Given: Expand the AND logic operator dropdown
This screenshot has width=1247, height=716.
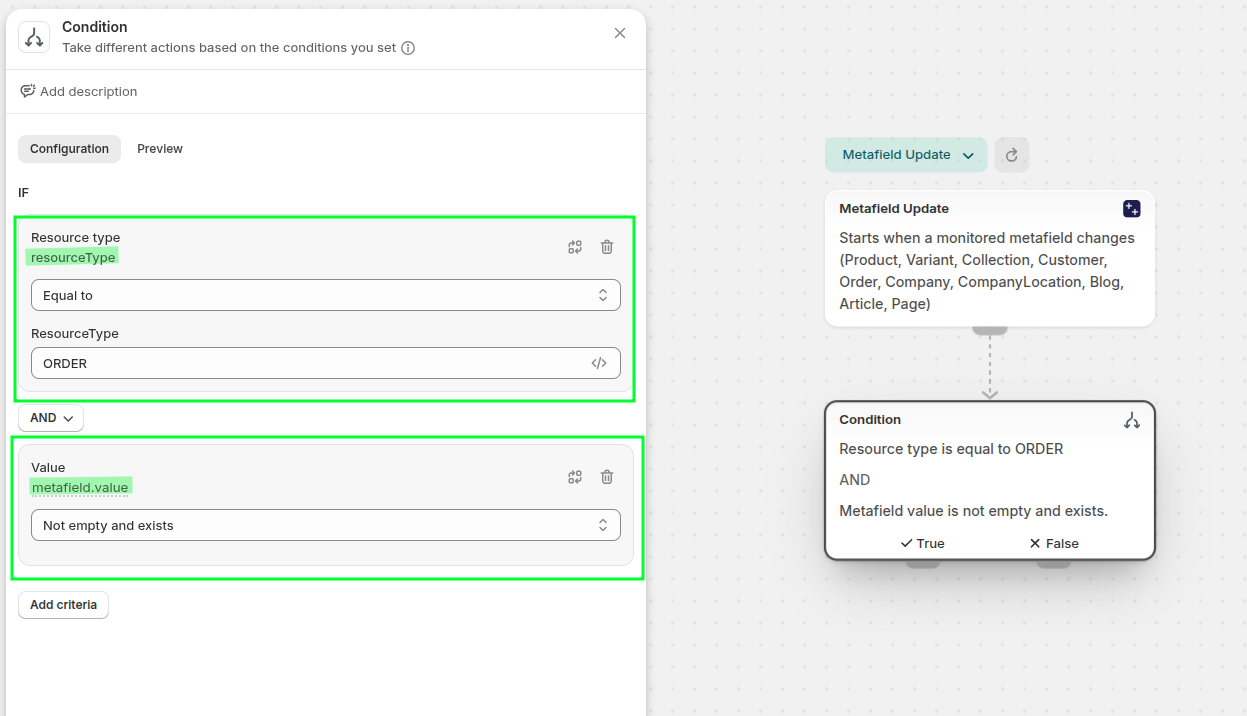Looking at the screenshot, I should [51, 418].
